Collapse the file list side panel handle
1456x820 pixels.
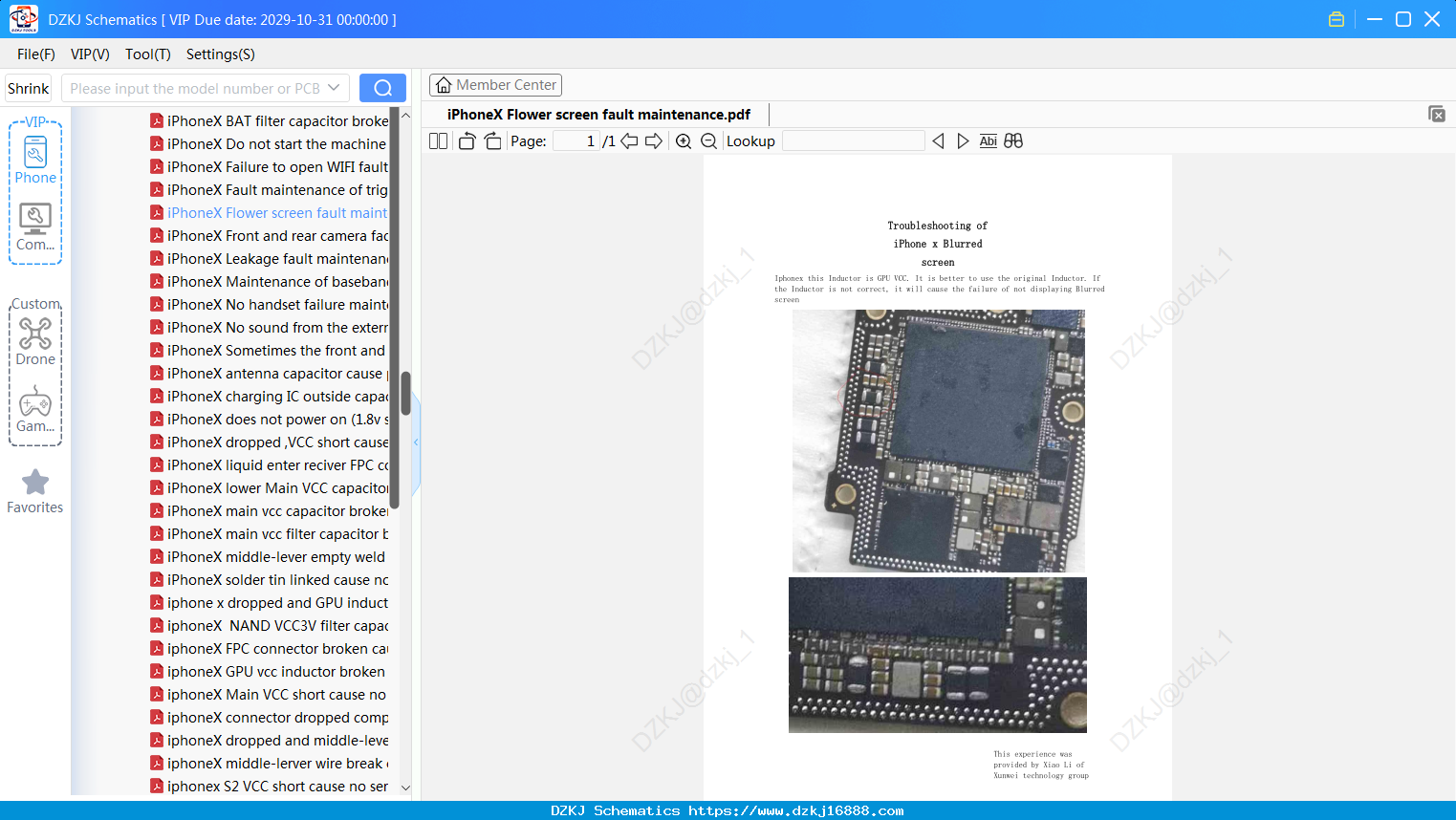[416, 442]
